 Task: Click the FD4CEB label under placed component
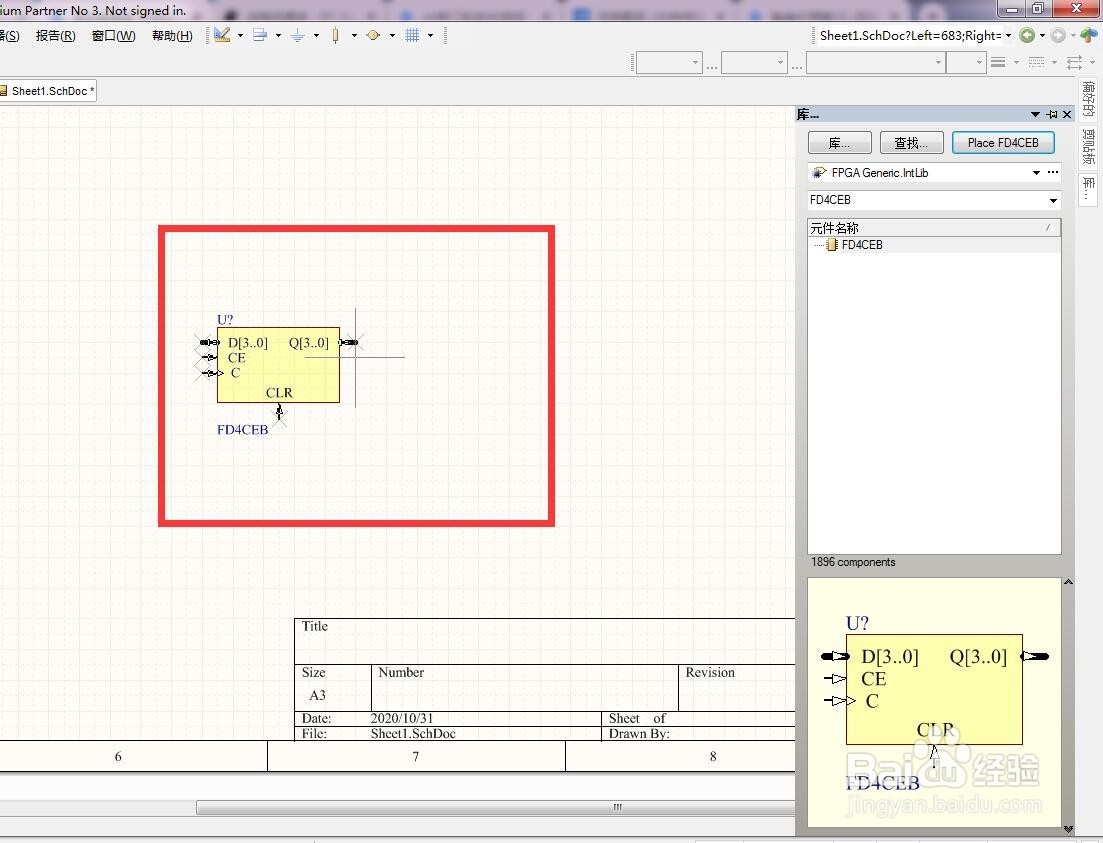tap(243, 429)
